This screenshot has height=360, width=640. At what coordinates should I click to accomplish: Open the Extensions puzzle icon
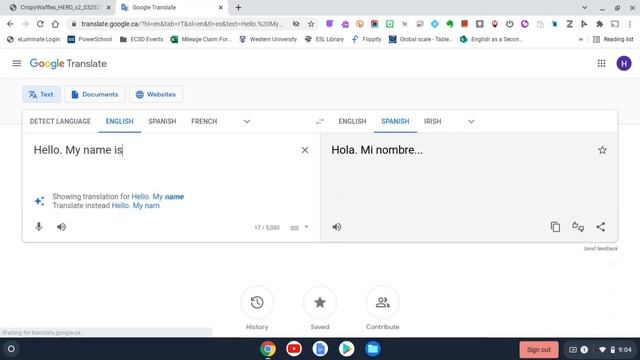pos(599,24)
